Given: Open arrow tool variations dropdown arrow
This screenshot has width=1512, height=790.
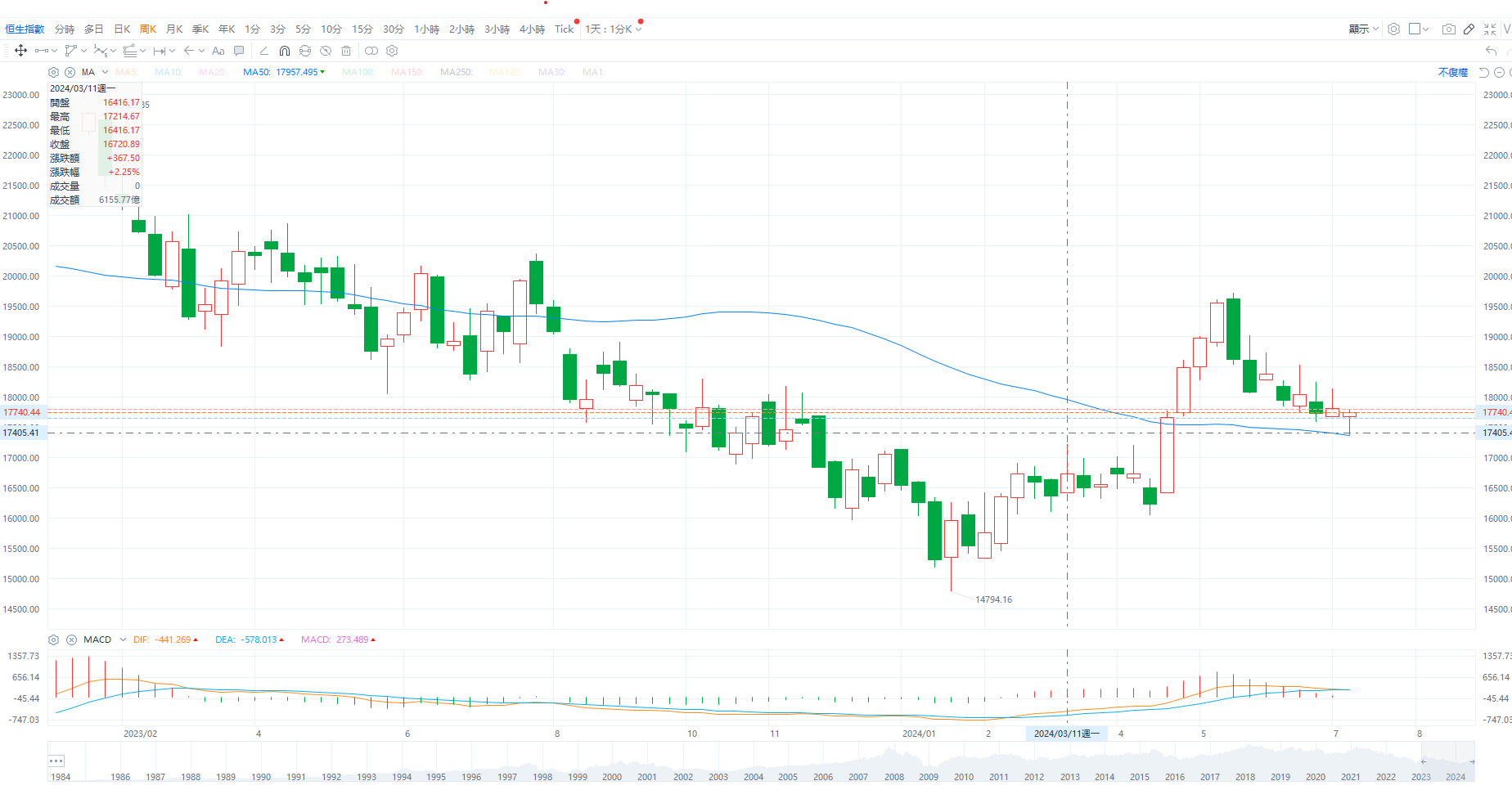Looking at the screenshot, I should pyautogui.click(x=201, y=51).
